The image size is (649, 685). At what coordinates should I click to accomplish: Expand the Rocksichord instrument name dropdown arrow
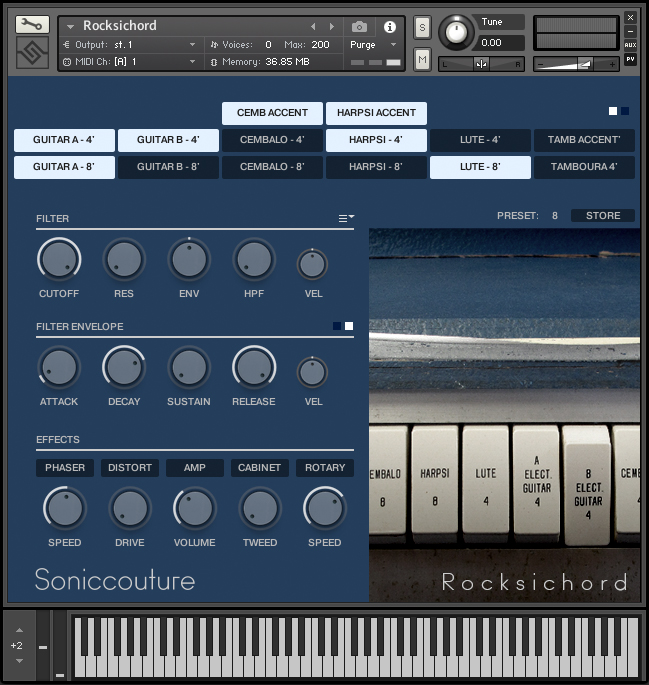pos(70,27)
